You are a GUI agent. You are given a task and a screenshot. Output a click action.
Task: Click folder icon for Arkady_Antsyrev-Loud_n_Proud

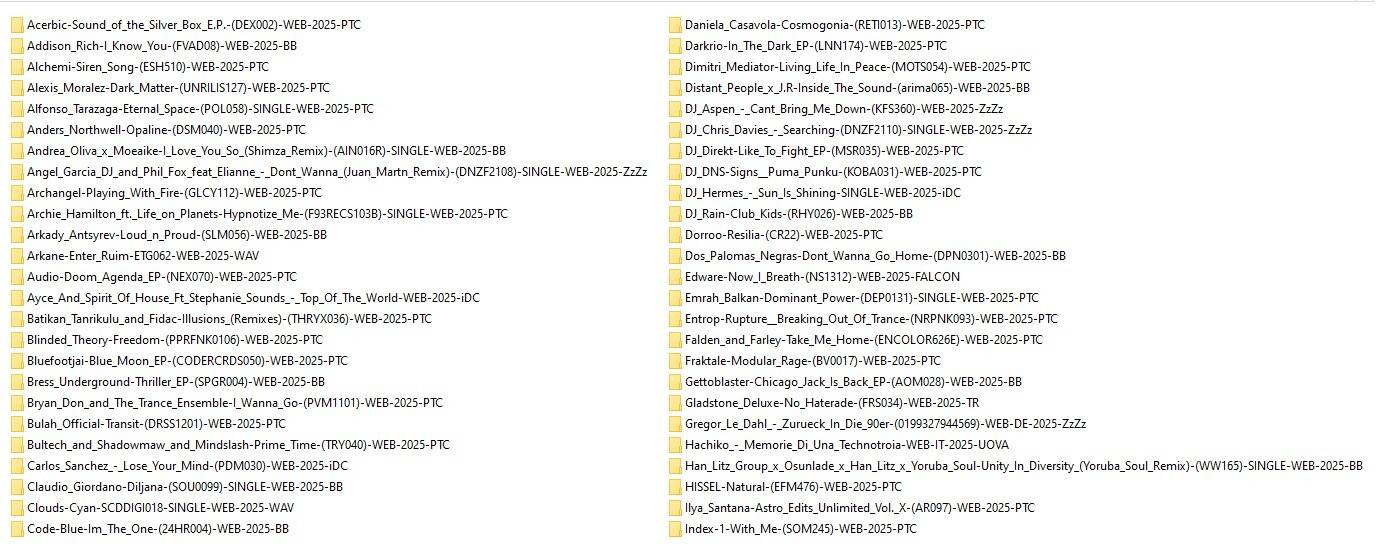pos(17,235)
